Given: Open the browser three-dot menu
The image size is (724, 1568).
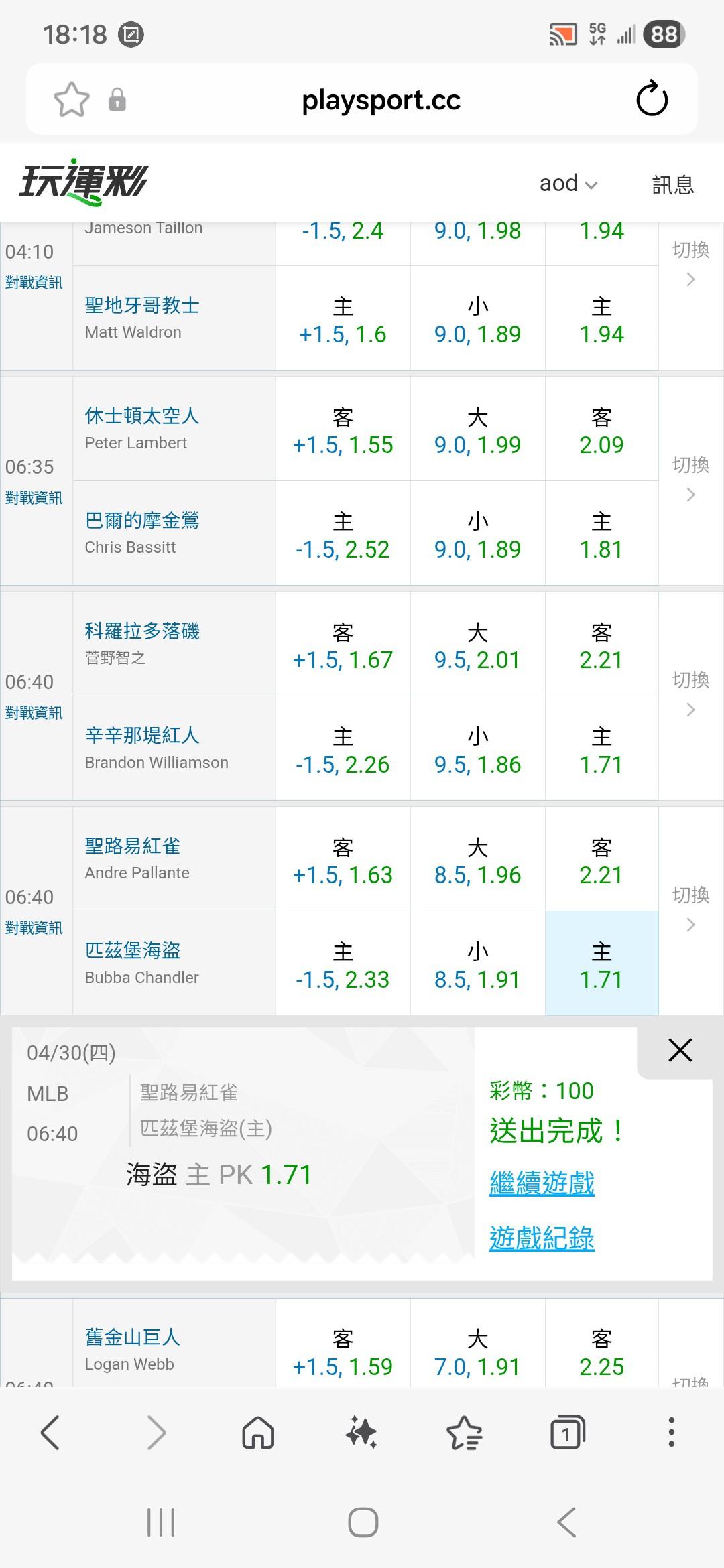Looking at the screenshot, I should (671, 1433).
